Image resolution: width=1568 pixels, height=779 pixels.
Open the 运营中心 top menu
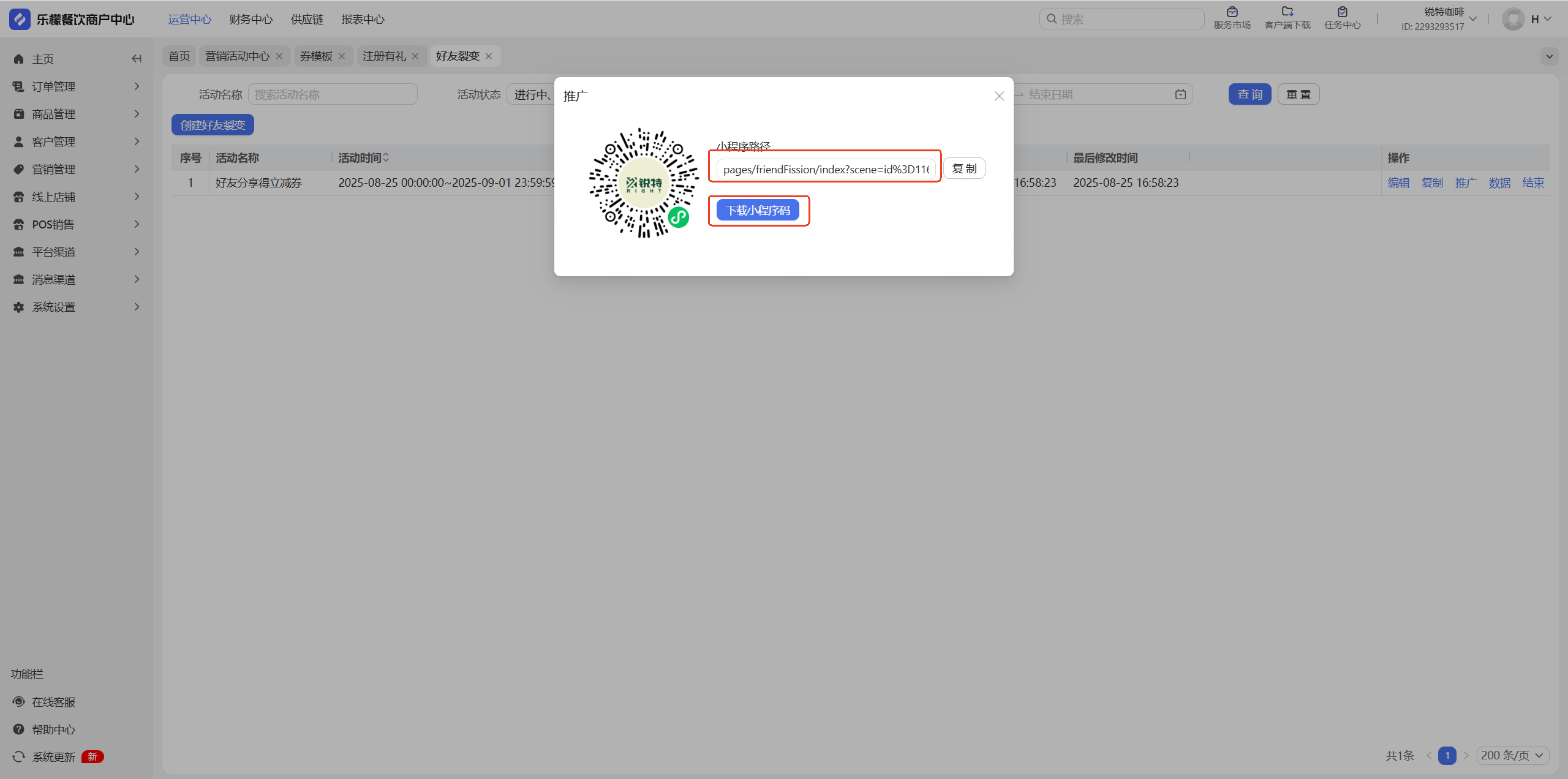pyautogui.click(x=190, y=19)
